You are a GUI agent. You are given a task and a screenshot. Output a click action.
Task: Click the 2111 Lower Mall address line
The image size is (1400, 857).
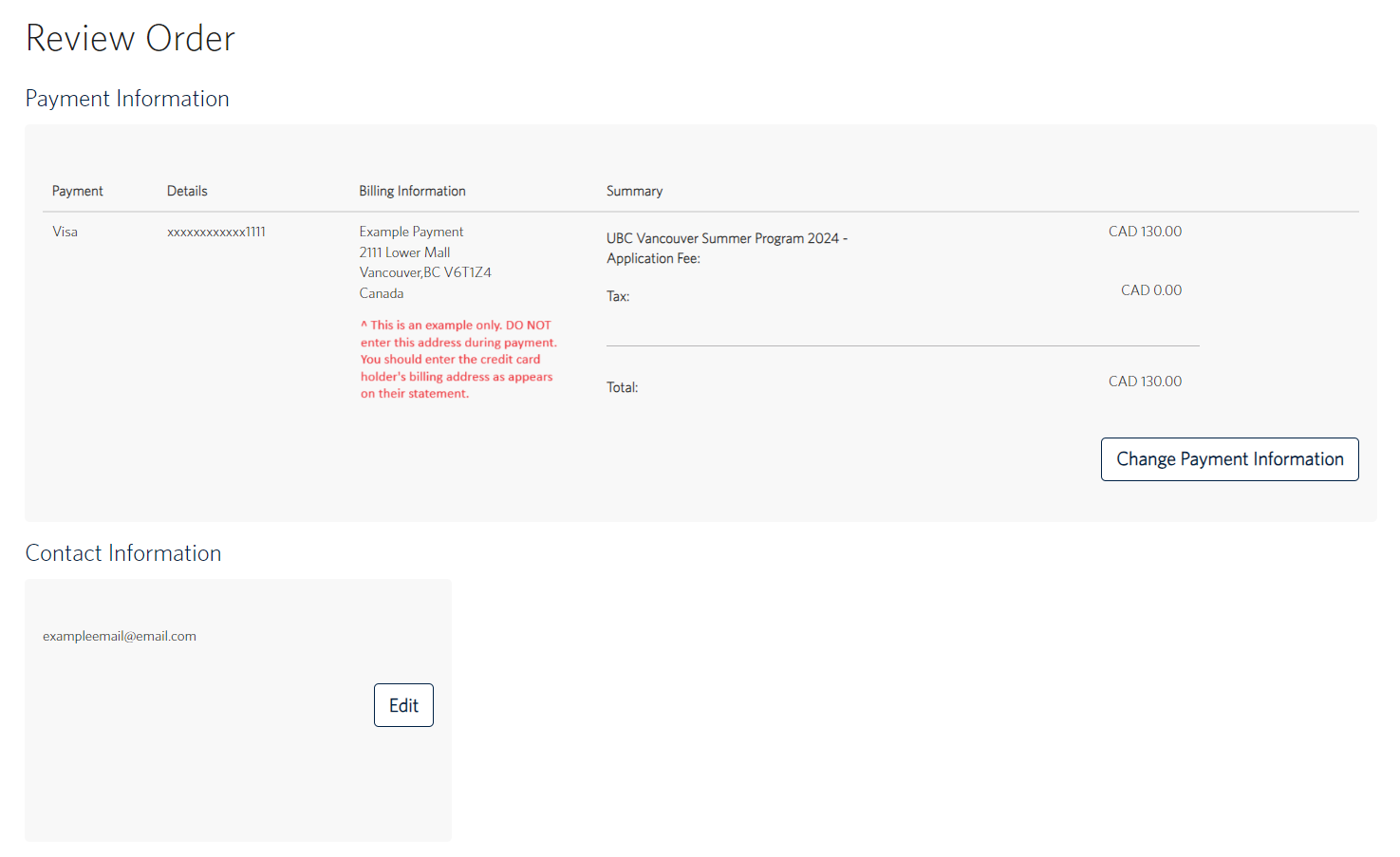tap(404, 252)
